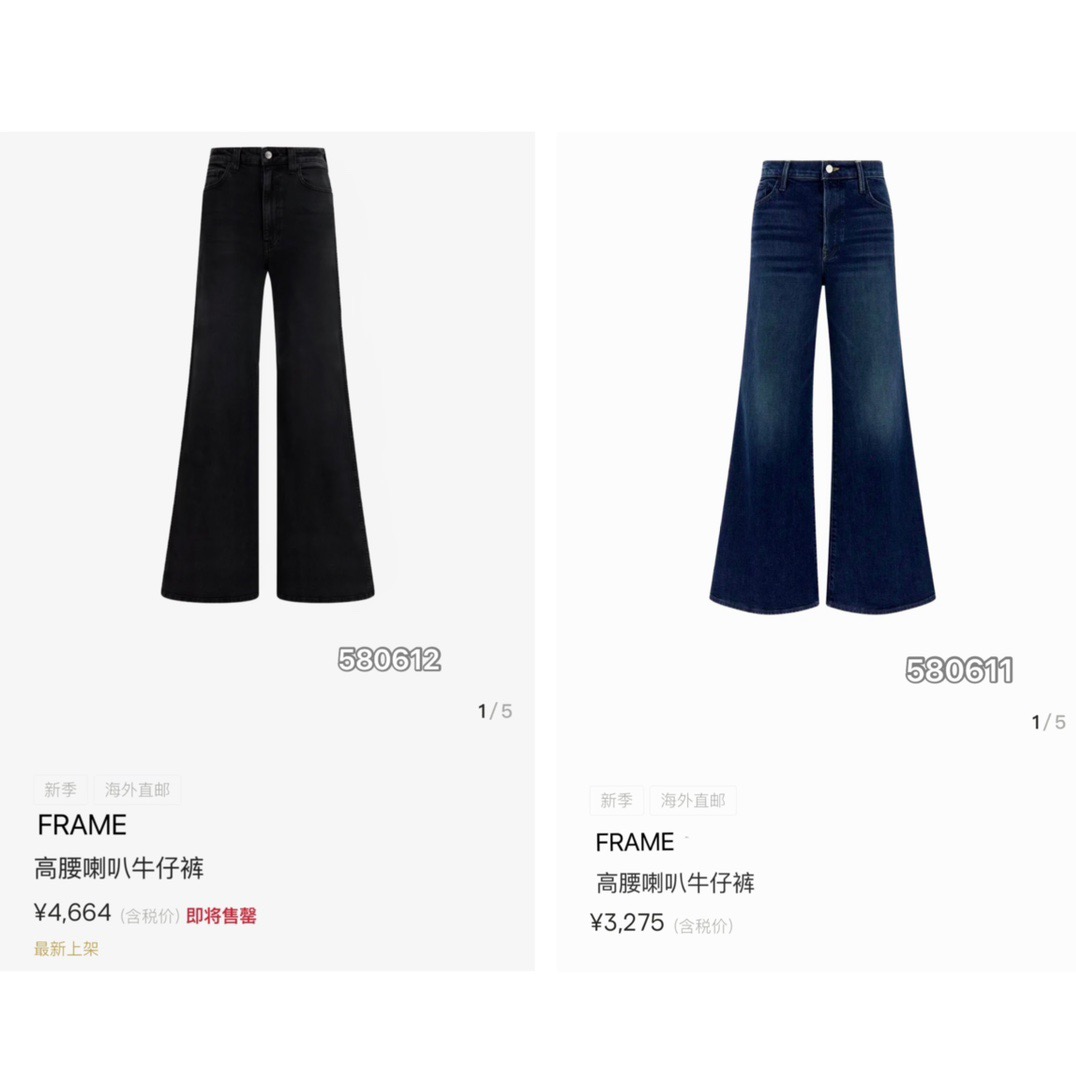This screenshot has width=1076, height=1076.
Task: Click the ¥4,664 price
Action: (73, 913)
